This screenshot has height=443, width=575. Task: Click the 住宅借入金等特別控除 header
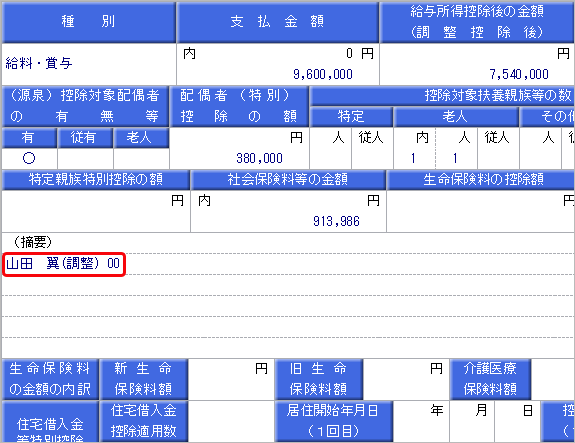click(x=50, y=422)
